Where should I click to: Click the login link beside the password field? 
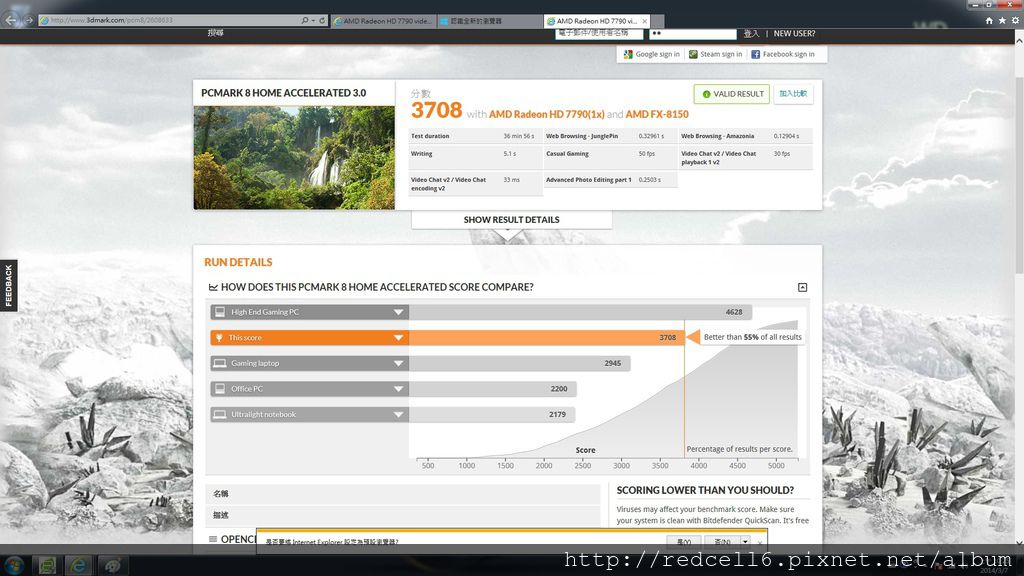coord(751,33)
